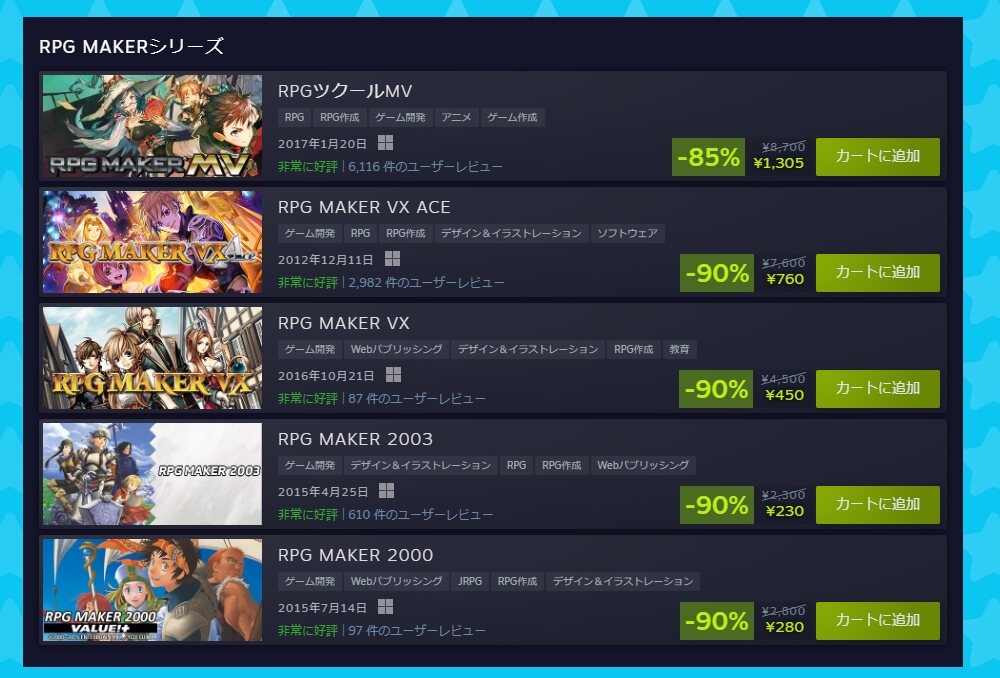Click Windows icon beside RPGツクールMV release date
This screenshot has width=1000, height=678.
click(x=385, y=142)
